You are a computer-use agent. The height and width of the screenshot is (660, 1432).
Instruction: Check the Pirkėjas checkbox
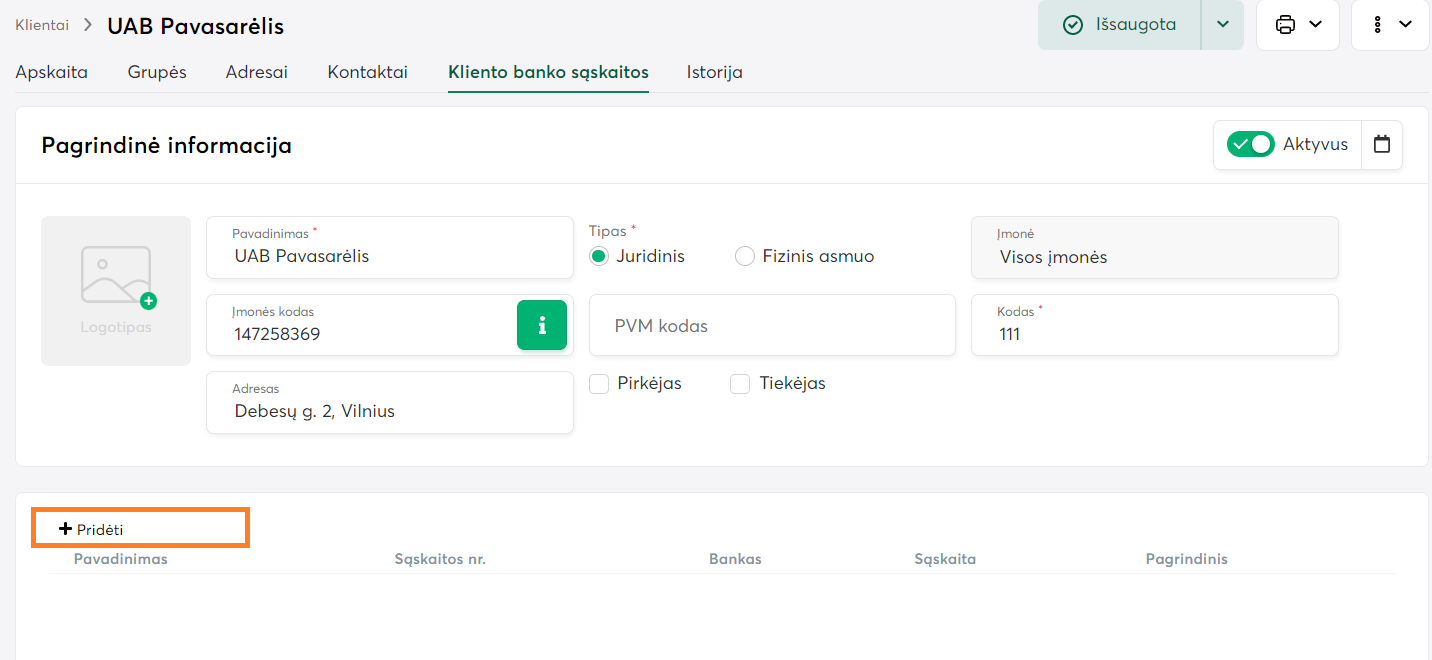pyautogui.click(x=599, y=384)
